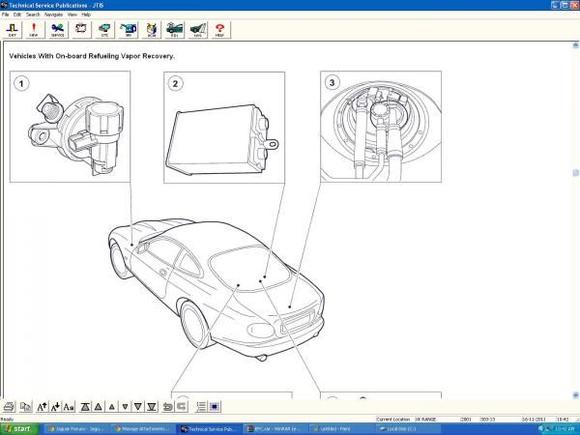Screen dimensions: 580x435
Task: Open the Navigate menu
Action: click(53, 14)
